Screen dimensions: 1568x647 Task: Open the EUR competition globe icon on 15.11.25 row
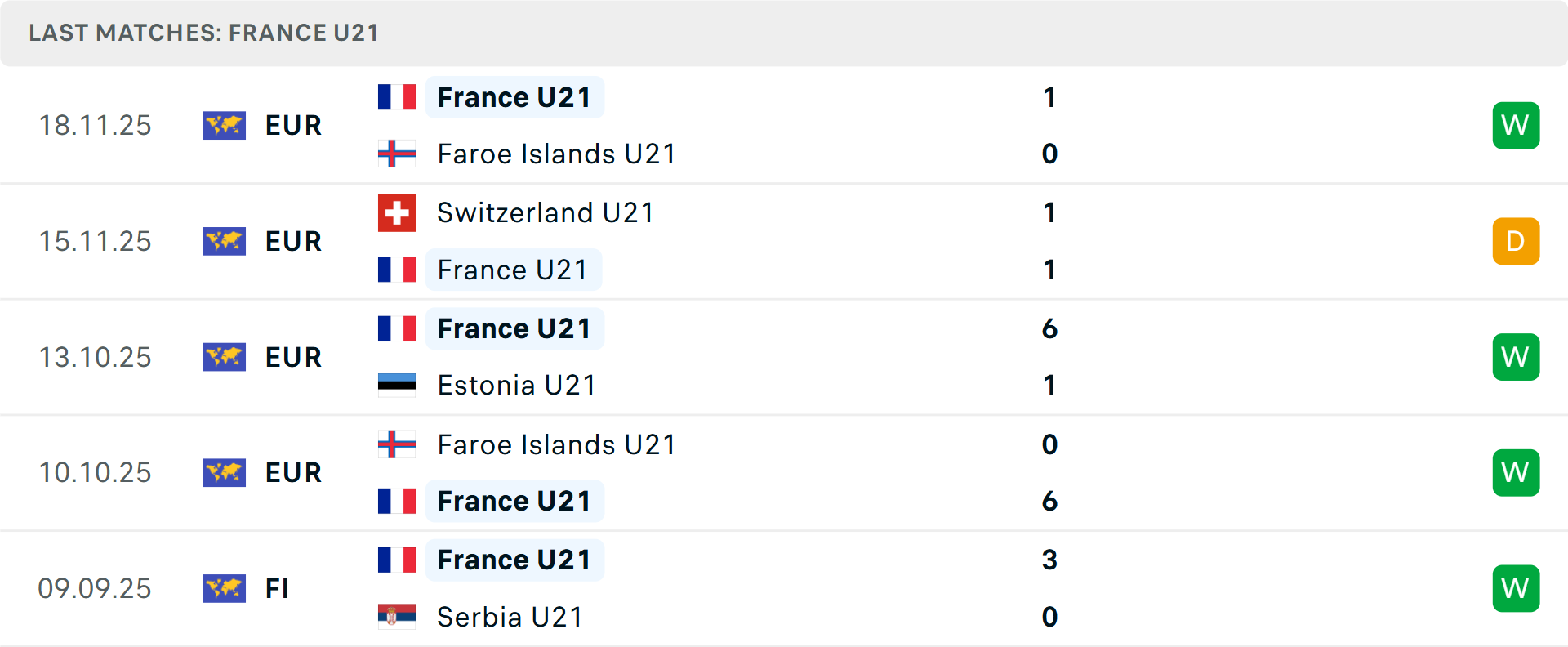(x=225, y=241)
